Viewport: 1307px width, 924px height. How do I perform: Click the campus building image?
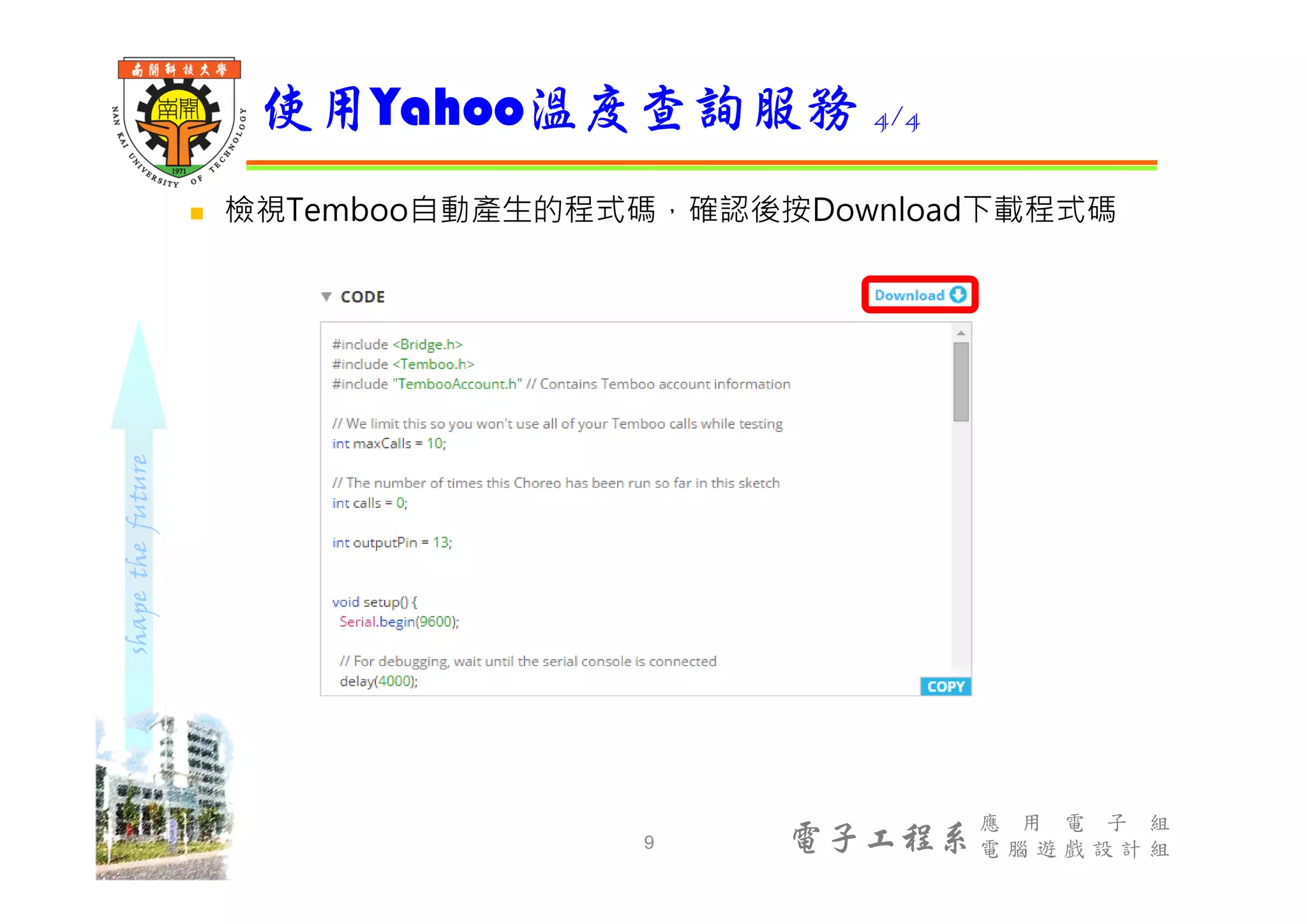(164, 796)
